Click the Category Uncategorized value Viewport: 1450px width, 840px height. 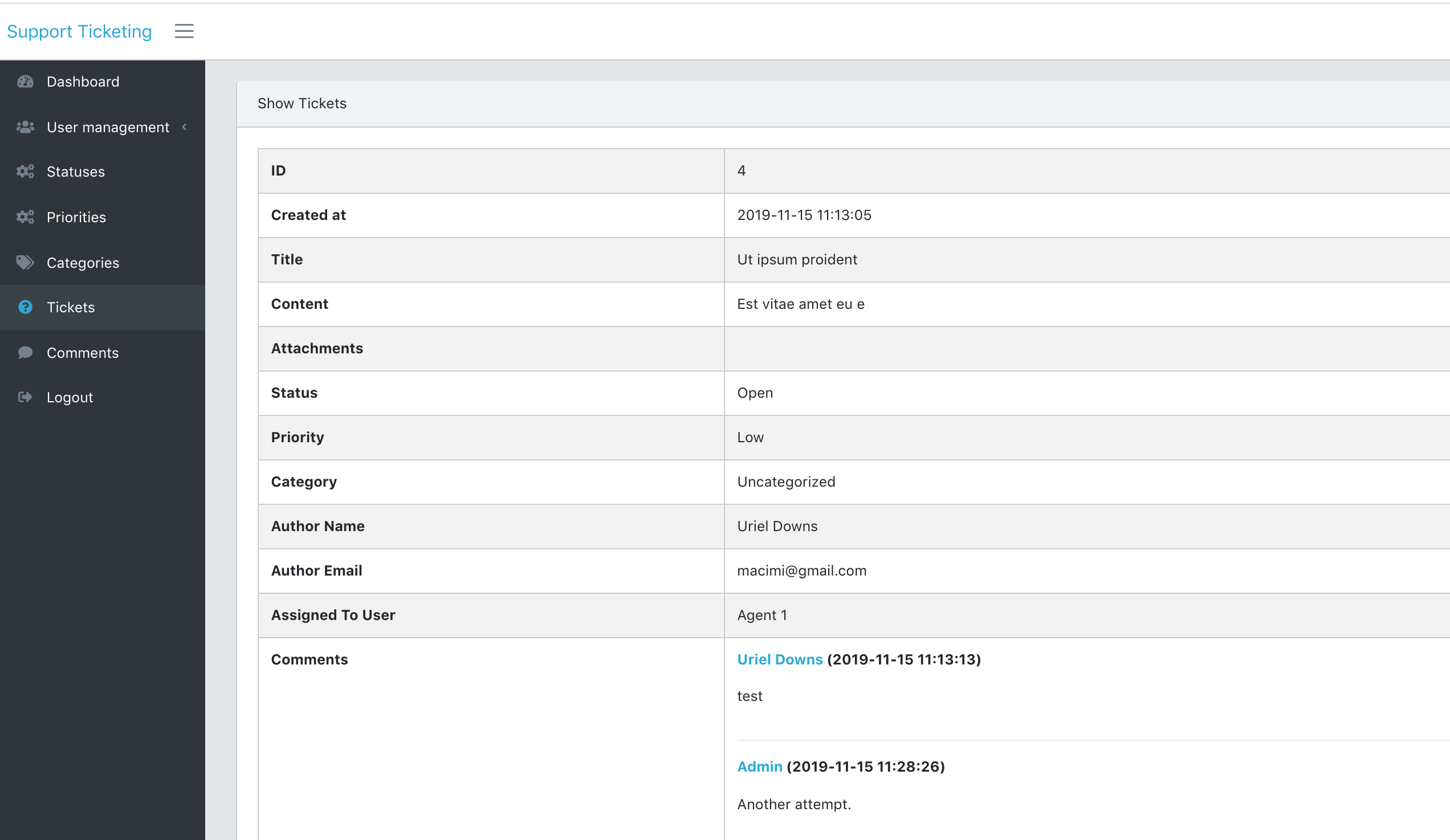pos(787,481)
